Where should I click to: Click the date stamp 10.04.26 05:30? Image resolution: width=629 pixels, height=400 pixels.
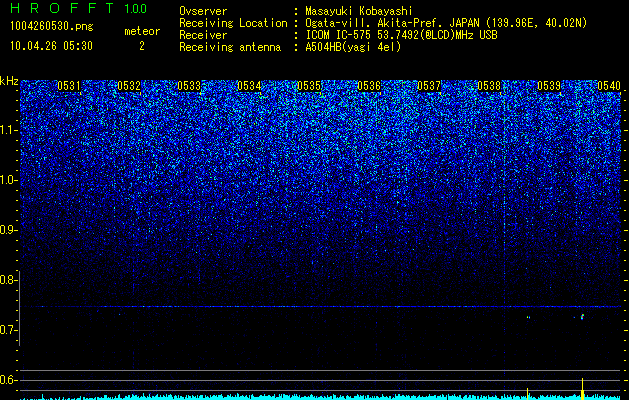[x=51, y=46]
